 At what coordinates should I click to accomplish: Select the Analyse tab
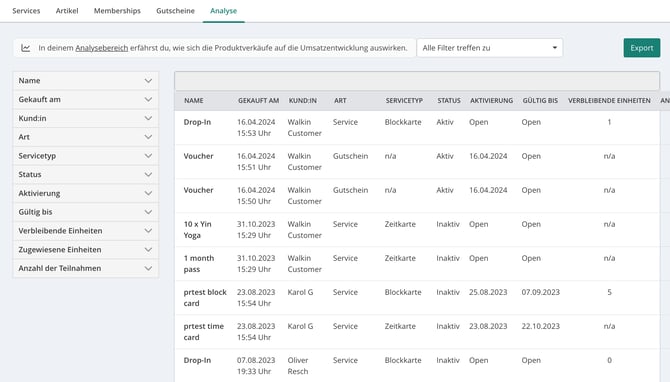223,11
